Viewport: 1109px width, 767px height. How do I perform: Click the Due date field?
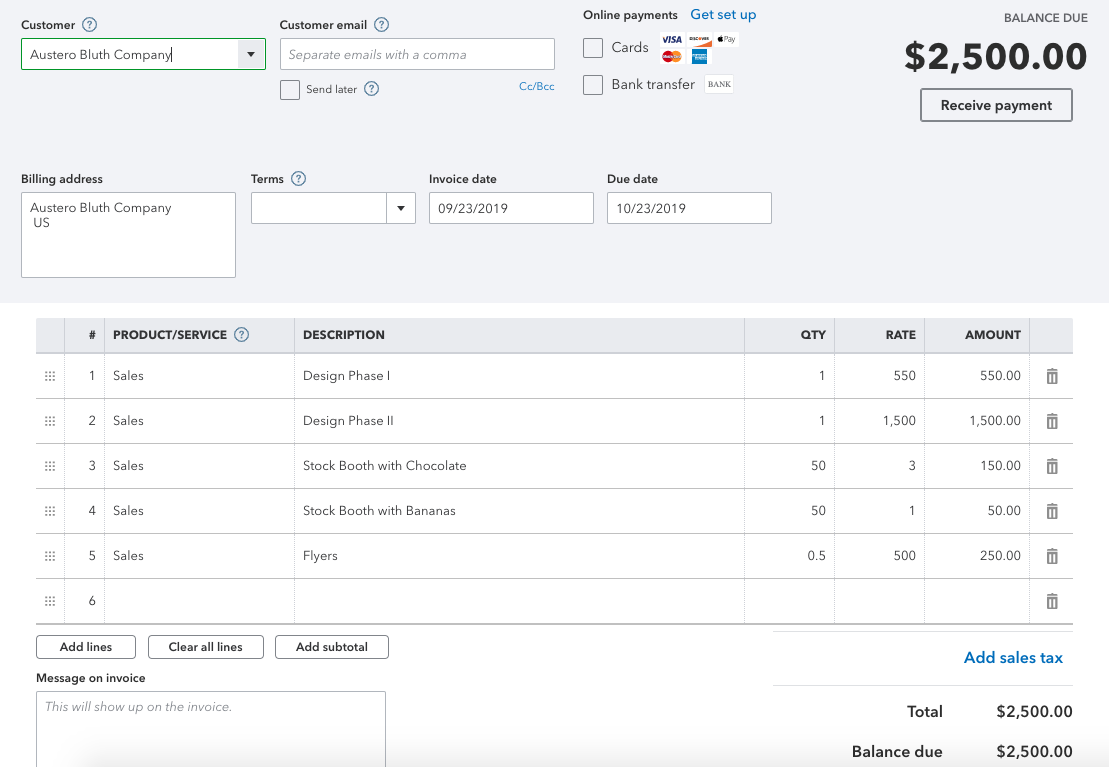coord(690,208)
